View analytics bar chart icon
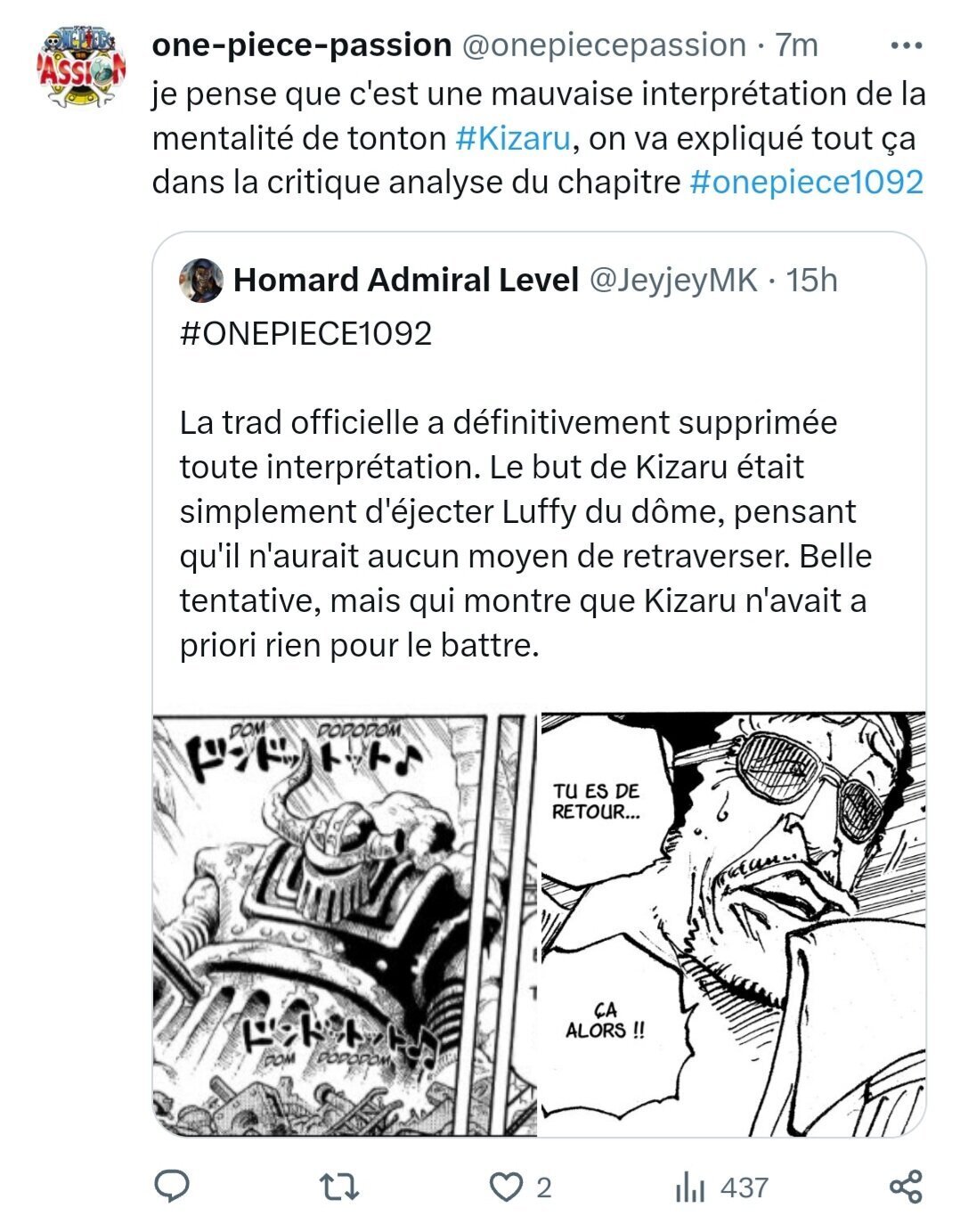 tap(689, 1187)
